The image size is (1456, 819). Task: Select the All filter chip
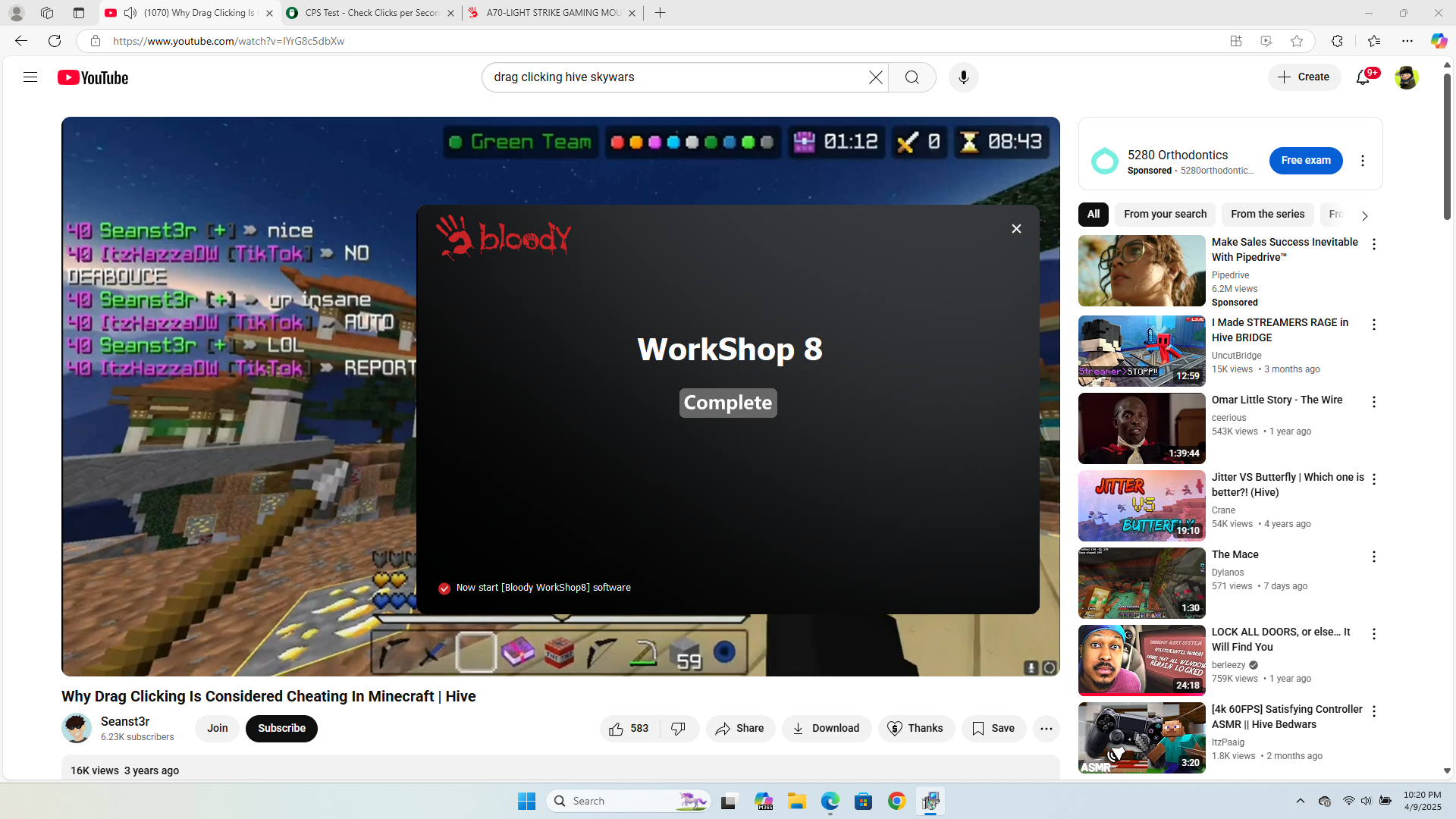(1094, 215)
